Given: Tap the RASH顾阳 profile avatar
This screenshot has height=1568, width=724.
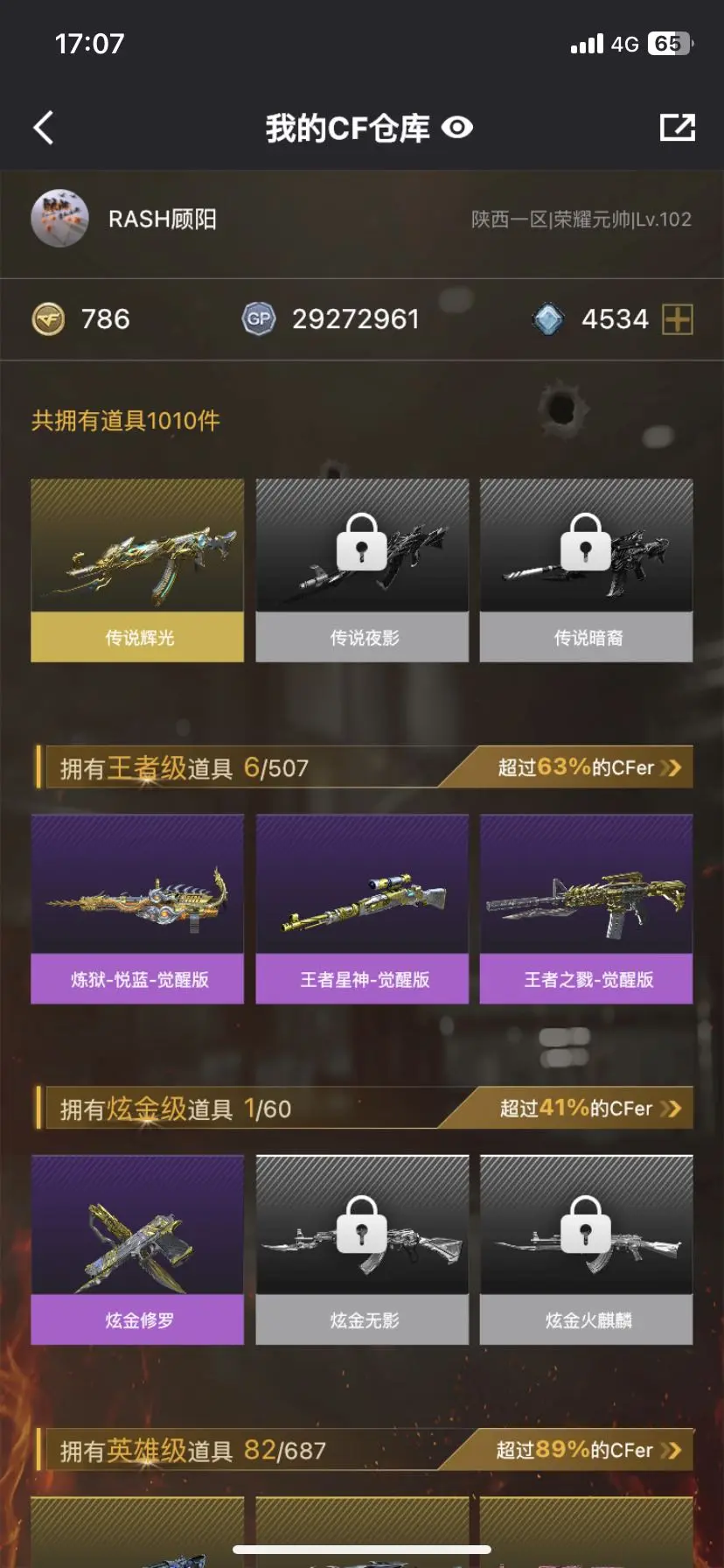Looking at the screenshot, I should click(x=59, y=218).
